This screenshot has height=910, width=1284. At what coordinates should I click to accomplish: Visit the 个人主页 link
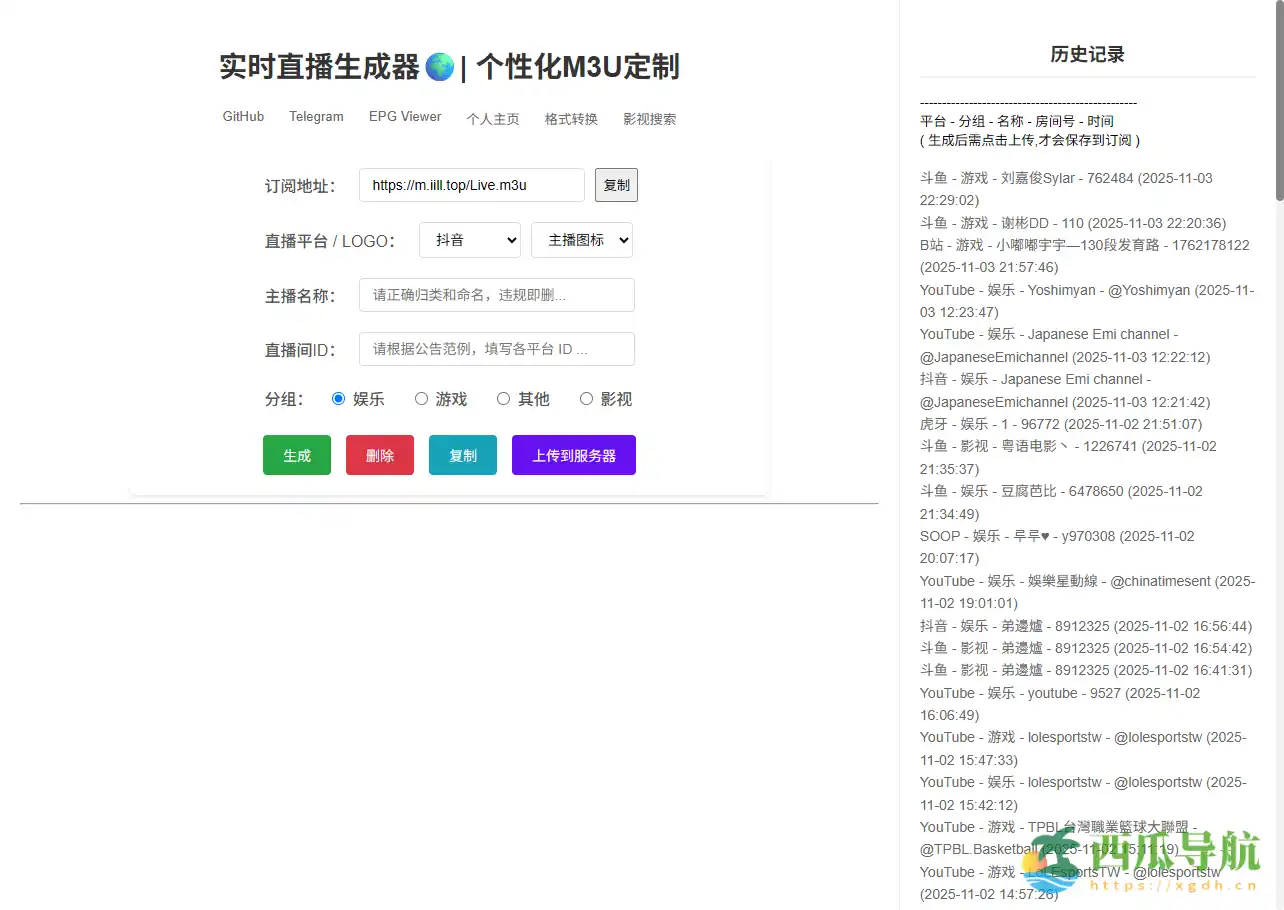pyautogui.click(x=492, y=118)
